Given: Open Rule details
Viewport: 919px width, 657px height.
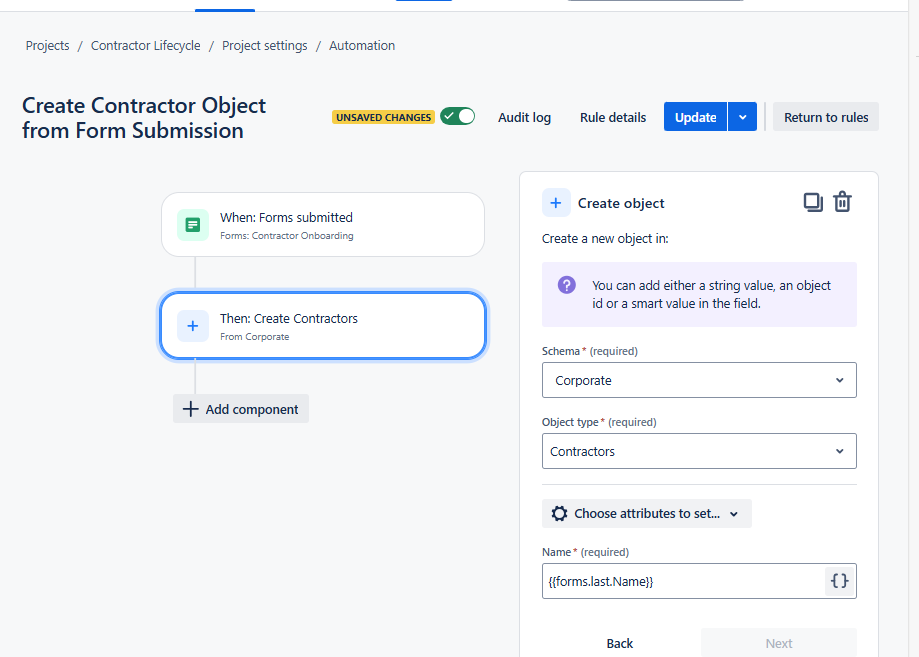Looking at the screenshot, I should coord(612,117).
